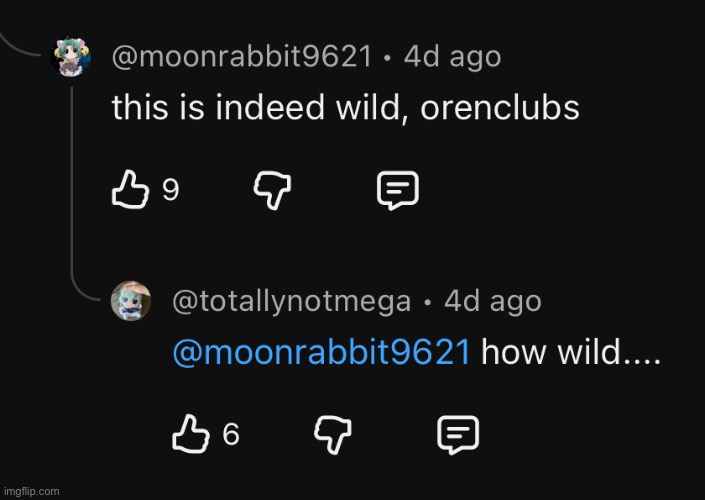Click the timestamp beside moonrabbit9621's username

pos(450,57)
